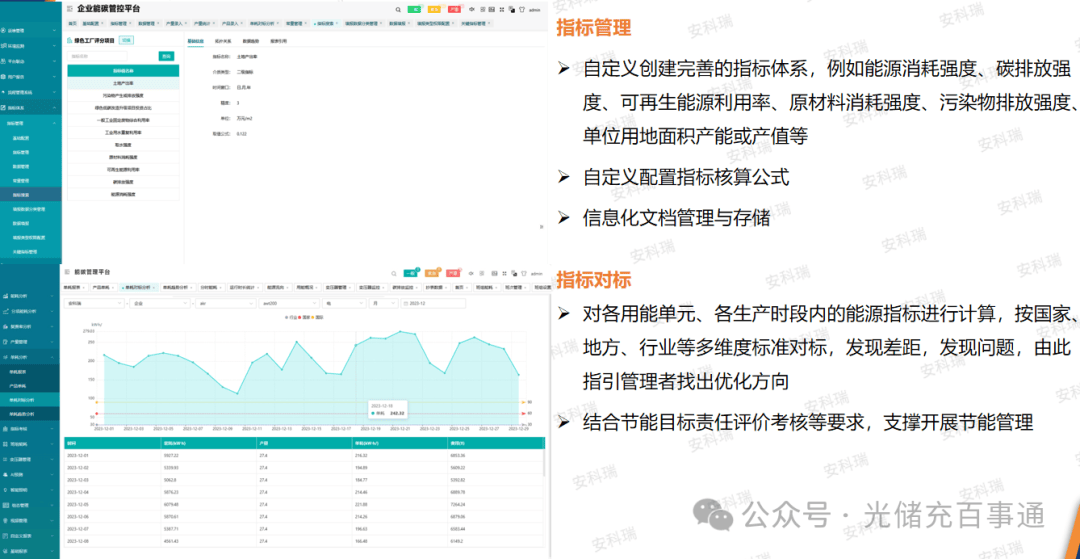The height and width of the screenshot is (559, 1080).
Task: Open the 产量管理 sidebar icon in 能碳管理平台
Action: tap(5, 341)
